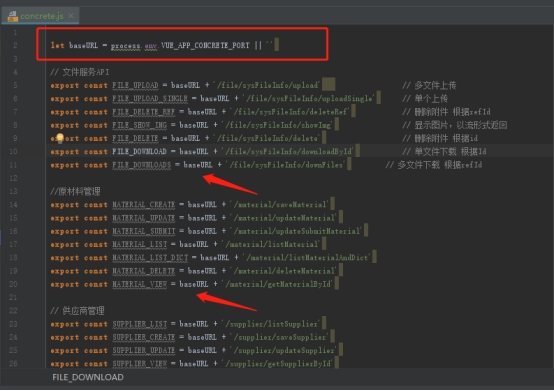Click the SUPPLIER_CREATE constant name
The height and width of the screenshot is (391, 554).
pos(143,337)
